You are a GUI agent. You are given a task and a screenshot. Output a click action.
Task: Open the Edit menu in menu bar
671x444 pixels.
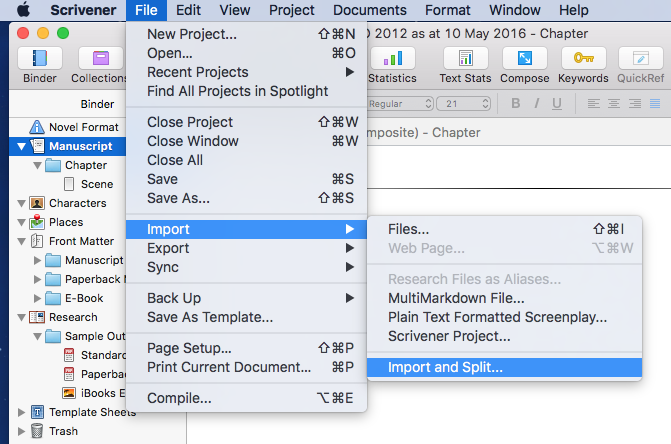(x=188, y=10)
